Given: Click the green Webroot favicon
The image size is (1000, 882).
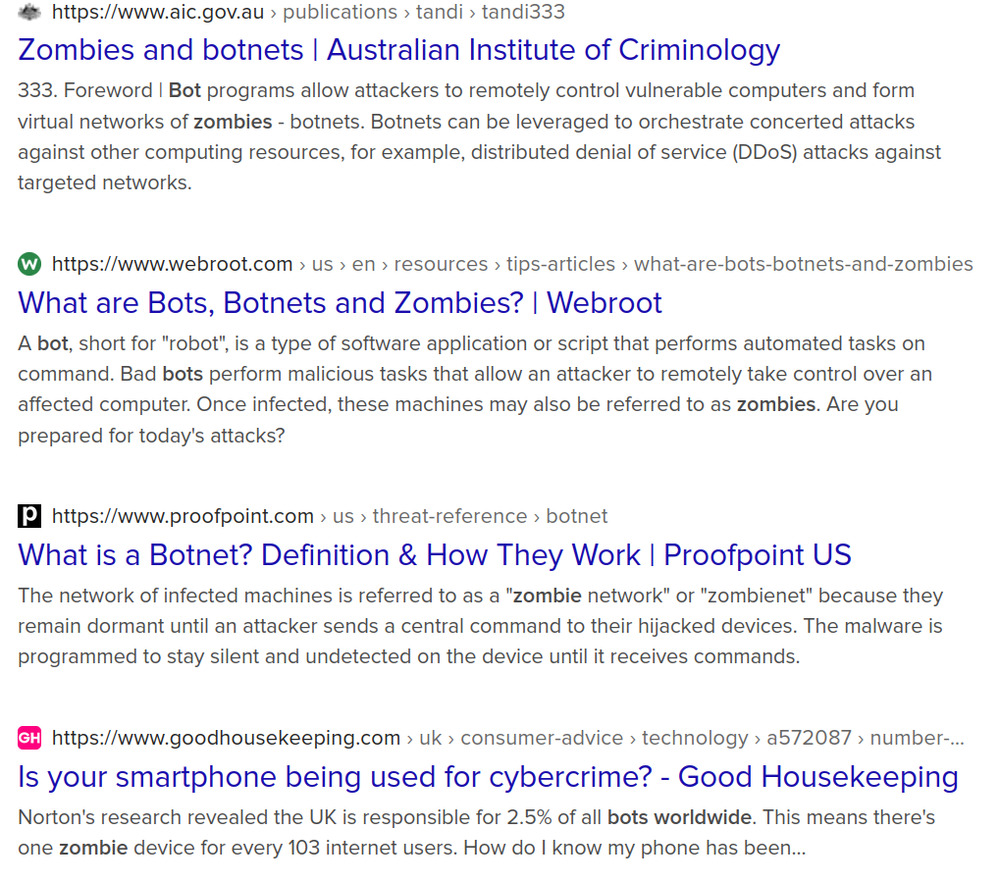Looking at the screenshot, I should (x=30, y=264).
